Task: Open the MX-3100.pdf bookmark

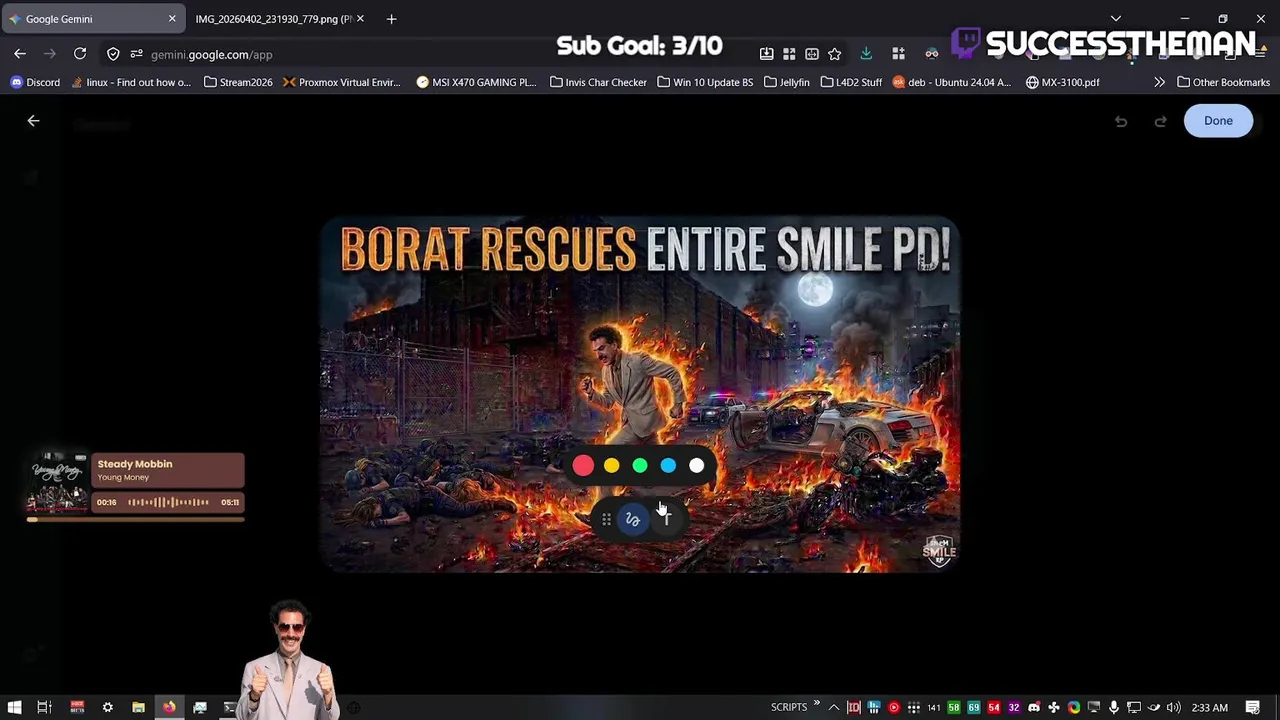Action: tap(1063, 82)
